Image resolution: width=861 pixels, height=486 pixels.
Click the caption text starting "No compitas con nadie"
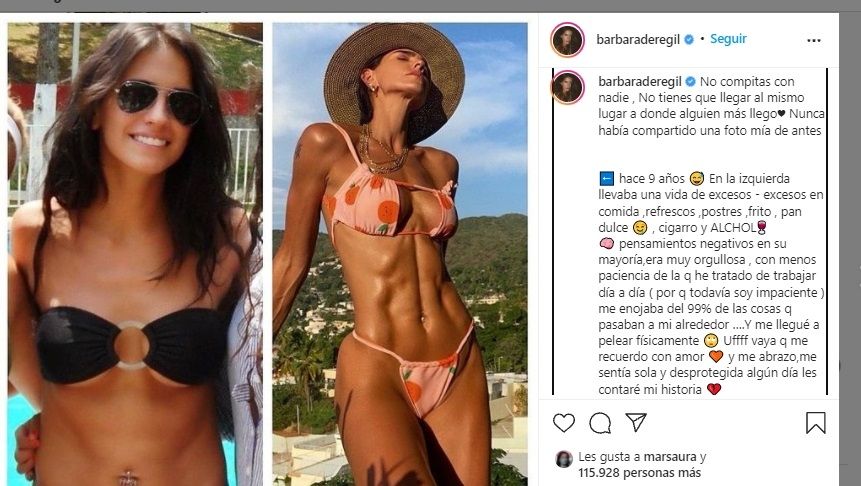711,106
